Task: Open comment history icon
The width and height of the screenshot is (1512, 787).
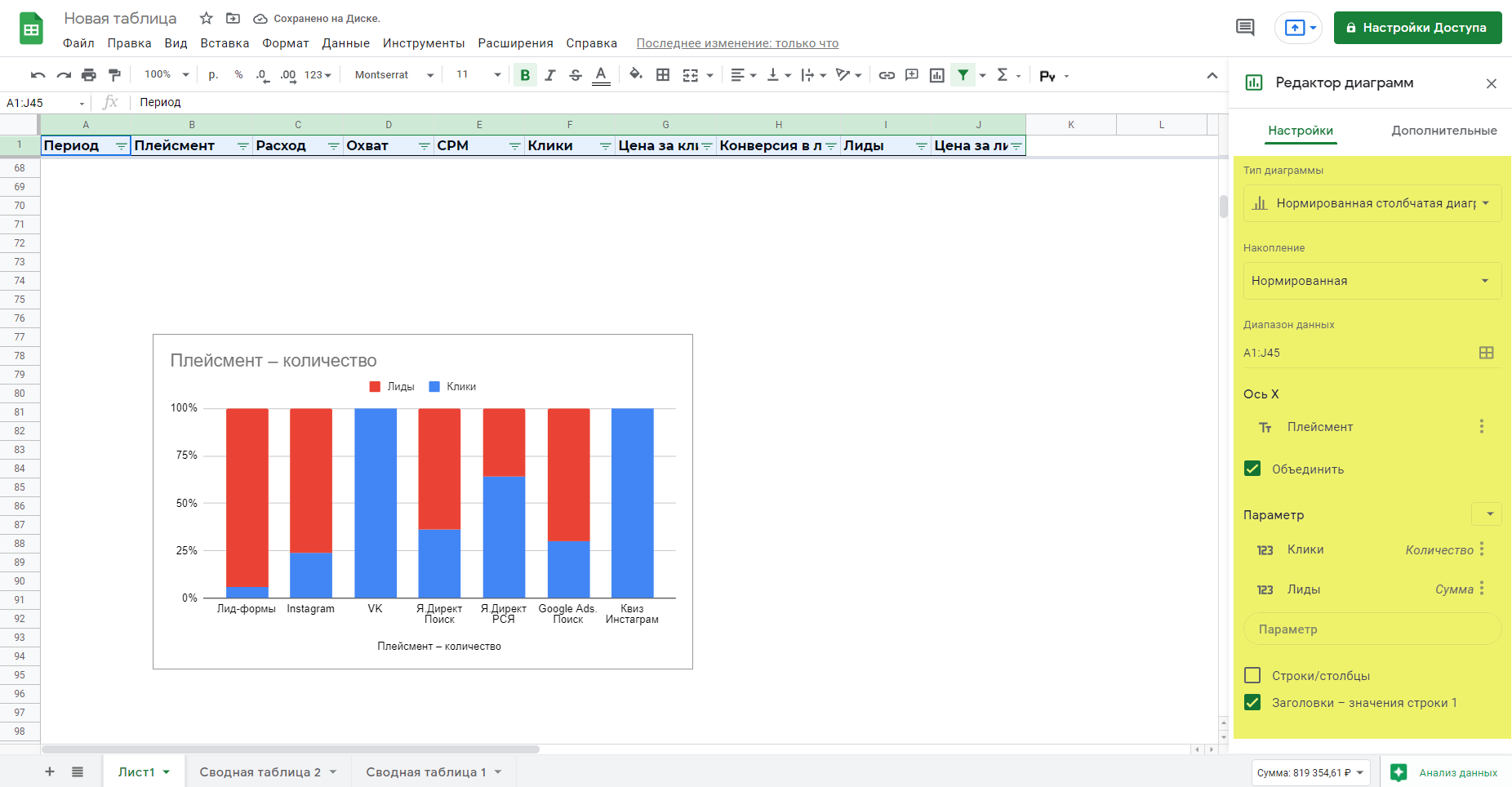Action: click(1245, 28)
